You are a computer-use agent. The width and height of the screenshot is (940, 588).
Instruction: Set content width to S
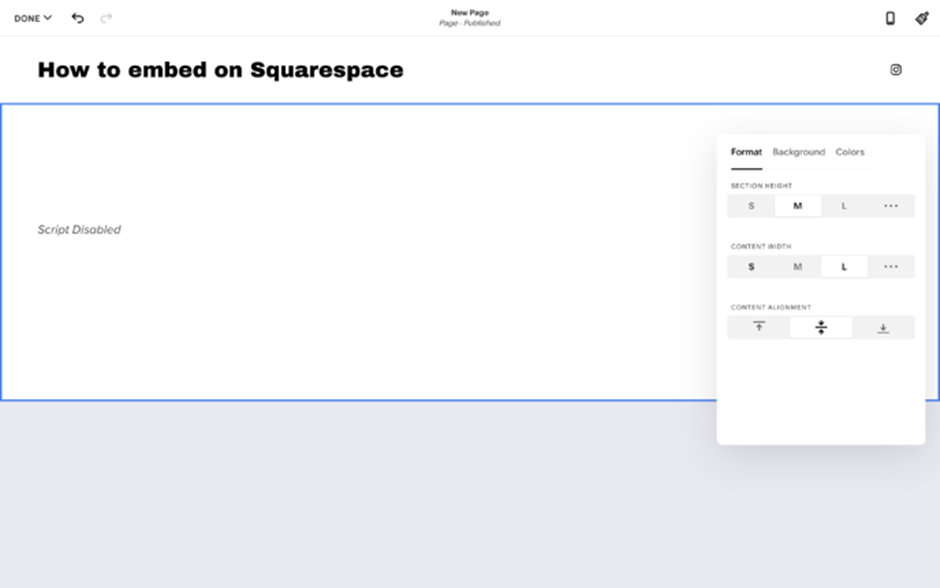tap(751, 267)
